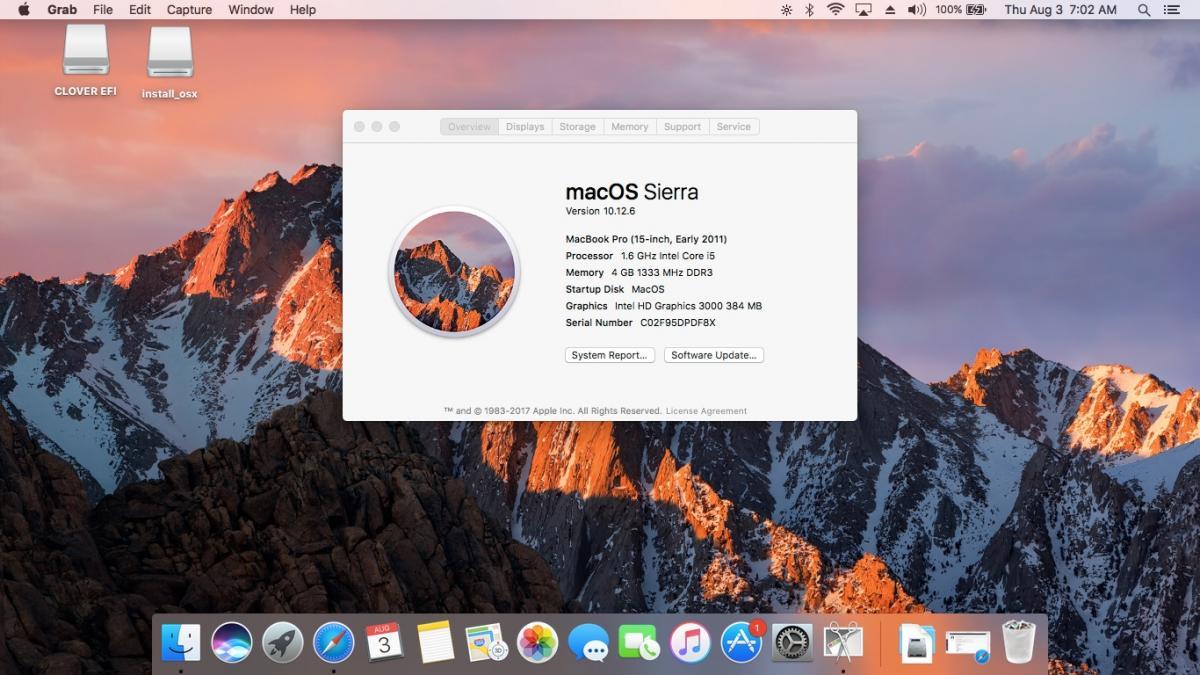The height and width of the screenshot is (675, 1200).
Task: Select the Memory tab
Action: (x=630, y=127)
